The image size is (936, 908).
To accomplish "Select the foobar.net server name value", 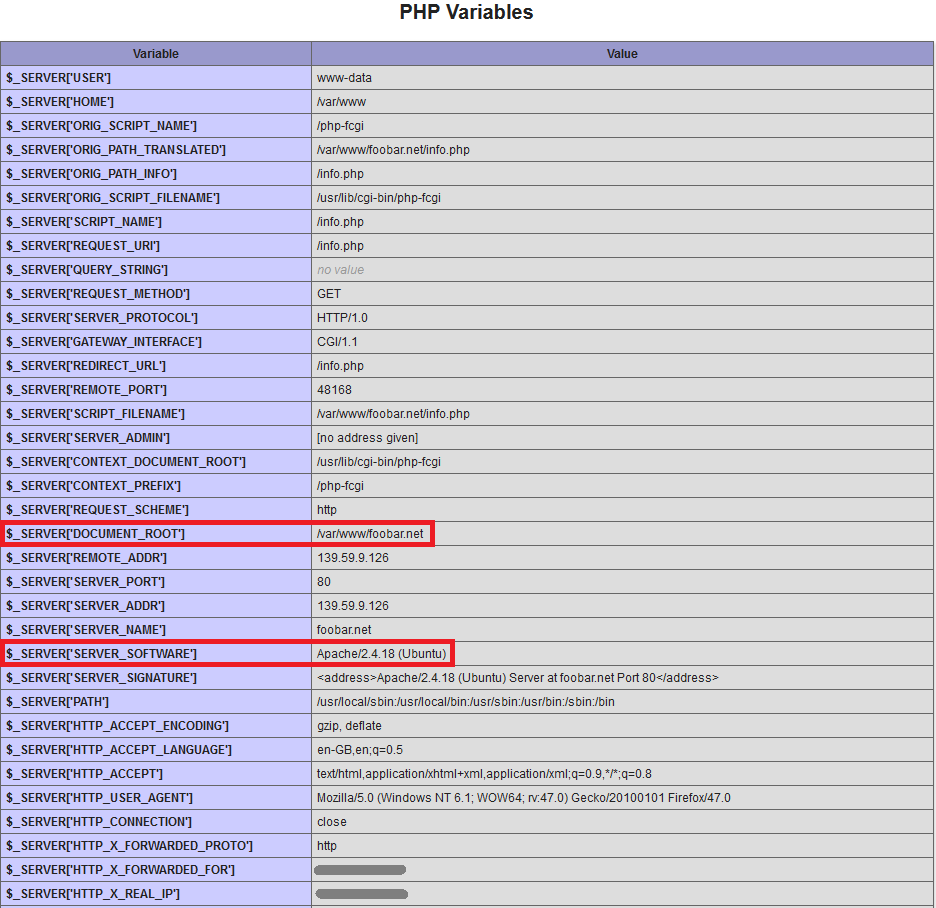I will [344, 630].
